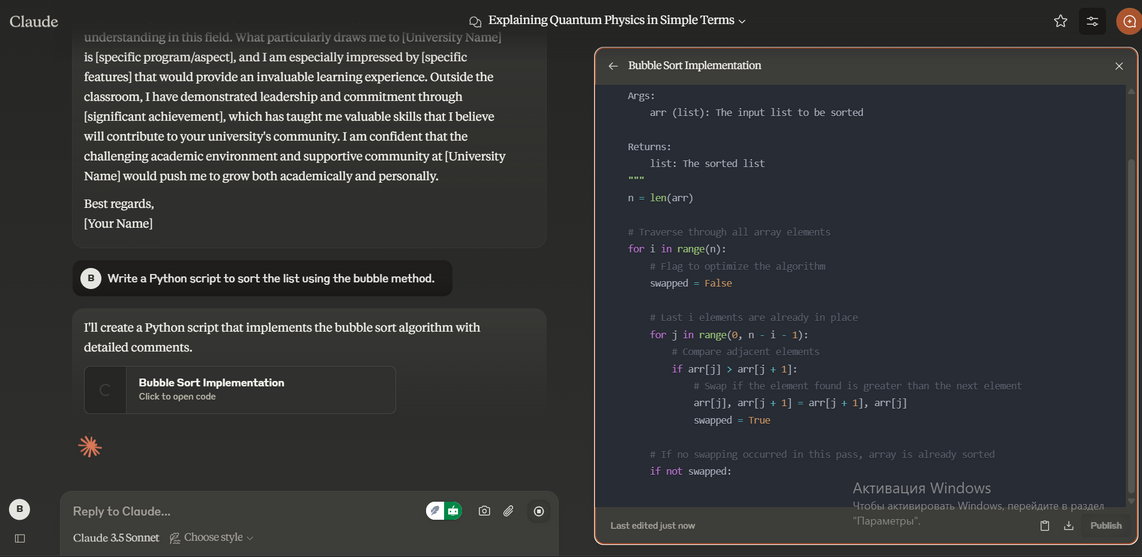Go back using artifact panel arrow

(613, 66)
